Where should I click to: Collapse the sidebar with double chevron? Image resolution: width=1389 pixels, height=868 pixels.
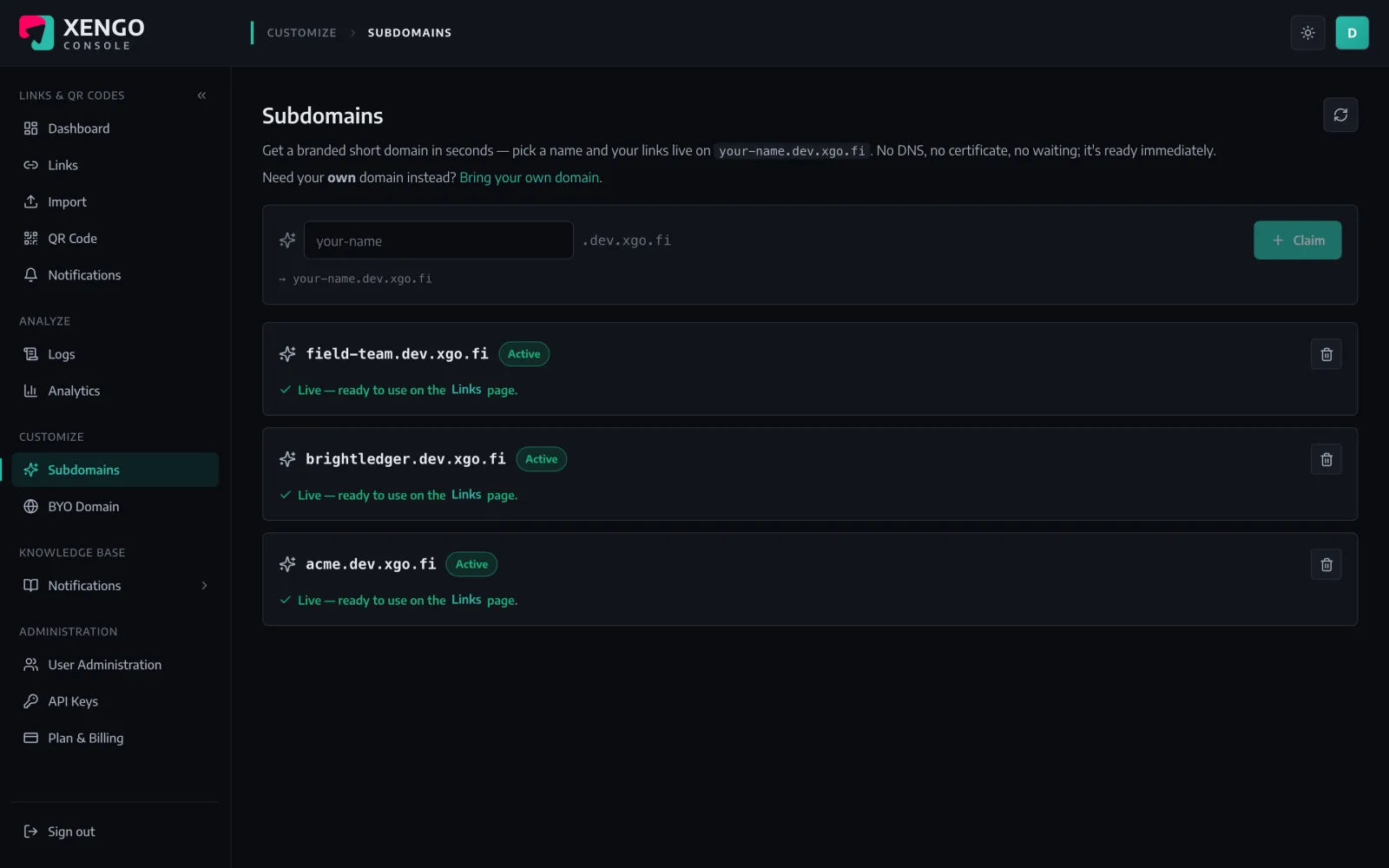pos(201,95)
